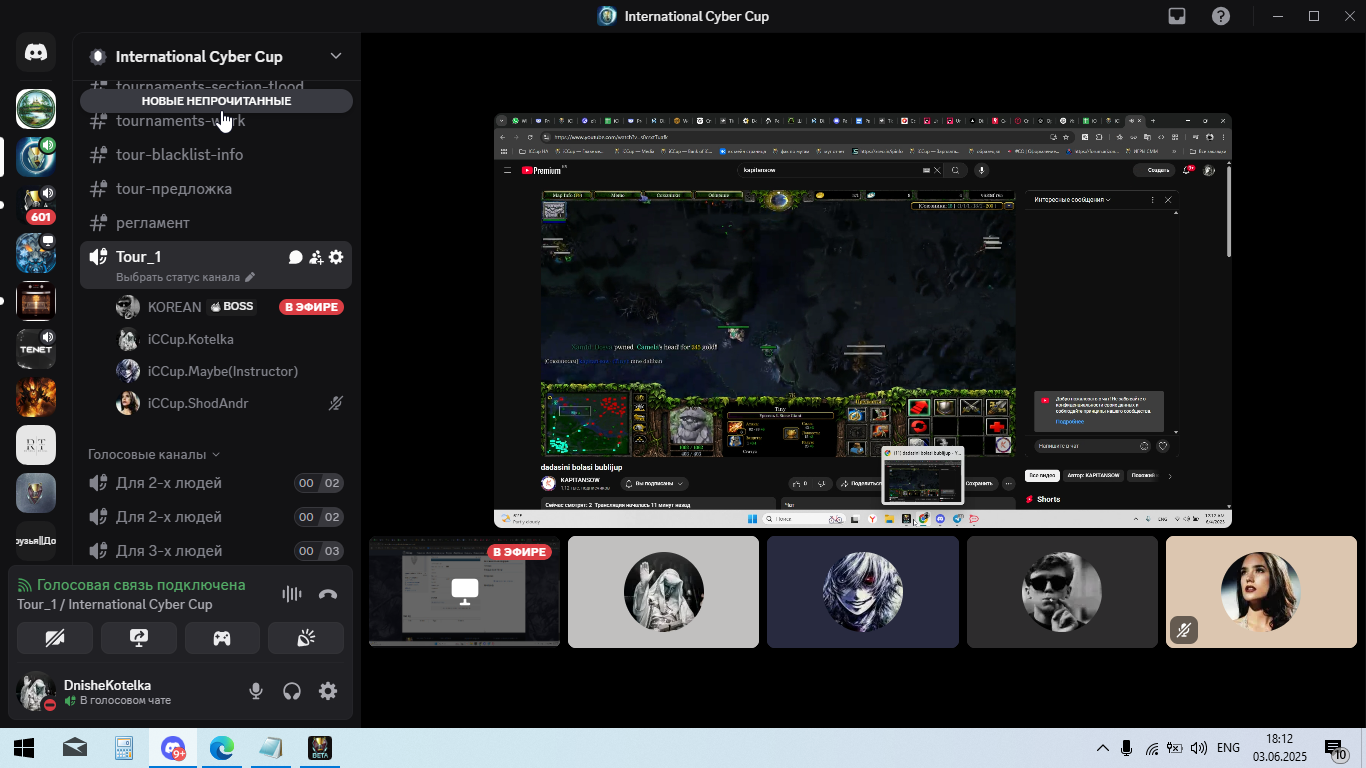
Task: Open noise suppression waveform icon
Action: pyautogui.click(x=292, y=594)
